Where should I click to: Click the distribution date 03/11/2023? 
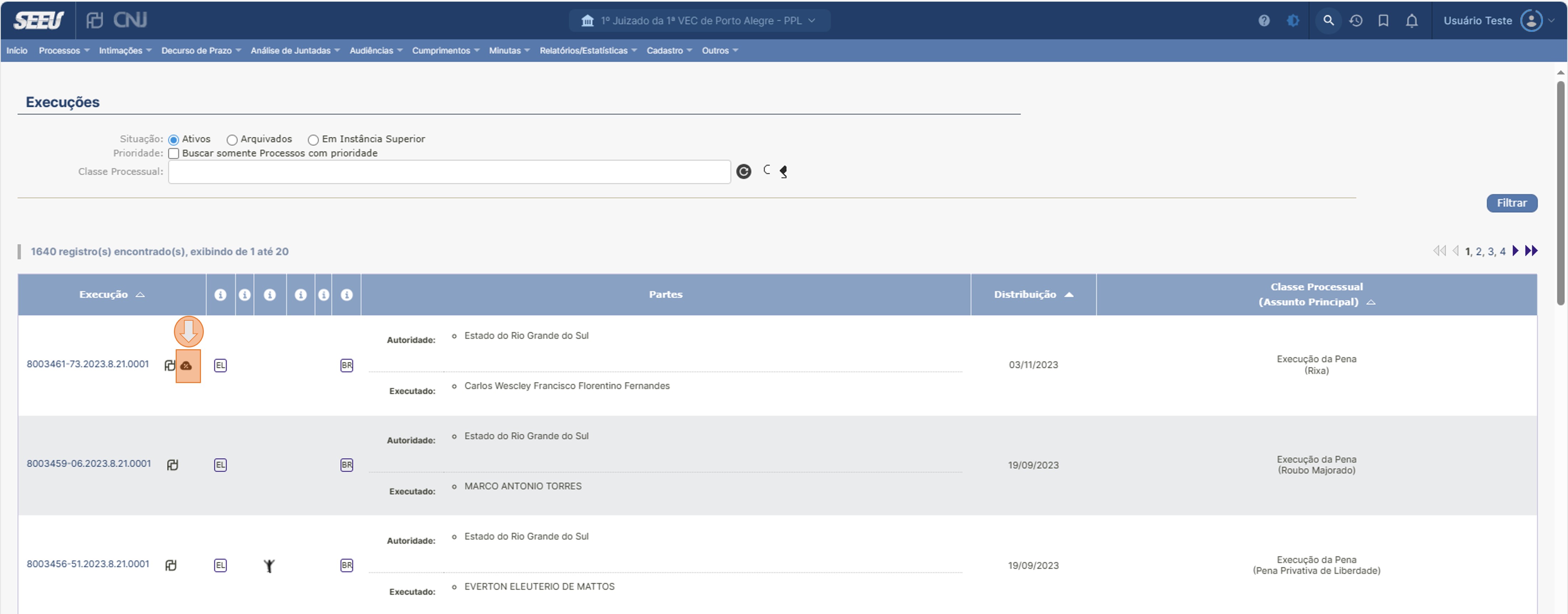(x=1033, y=365)
